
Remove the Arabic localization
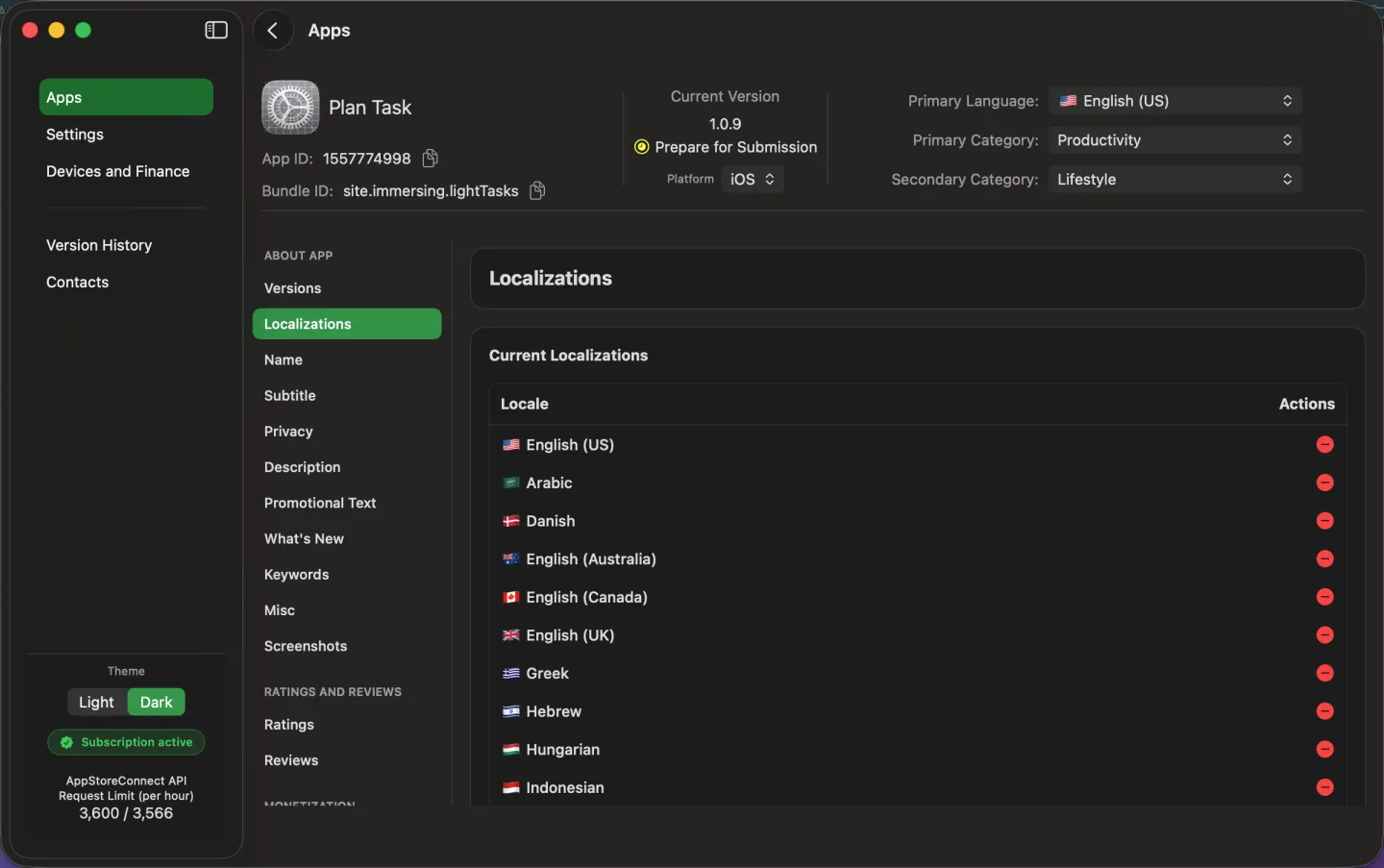coord(1324,483)
